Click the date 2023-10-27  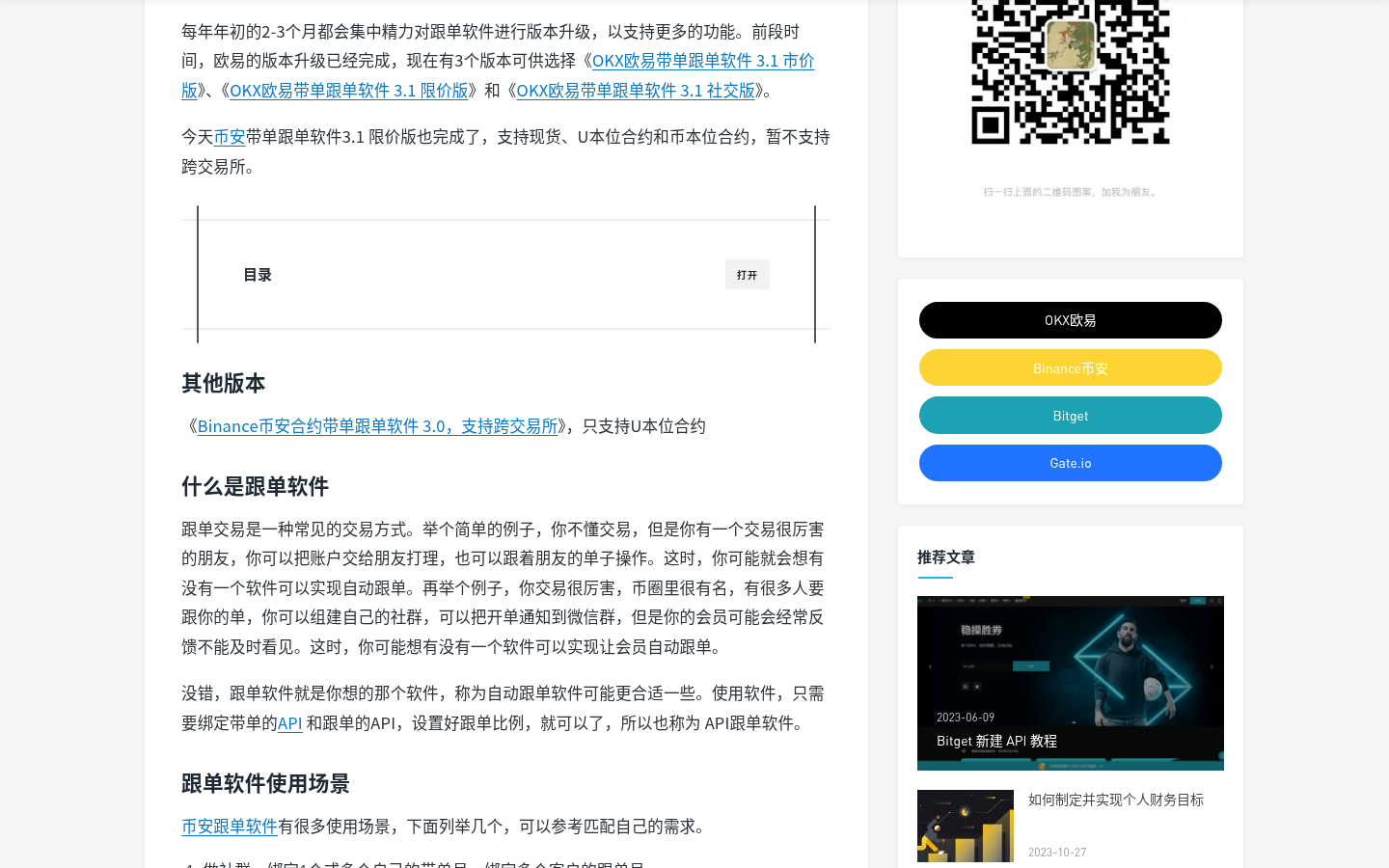click(x=1057, y=853)
